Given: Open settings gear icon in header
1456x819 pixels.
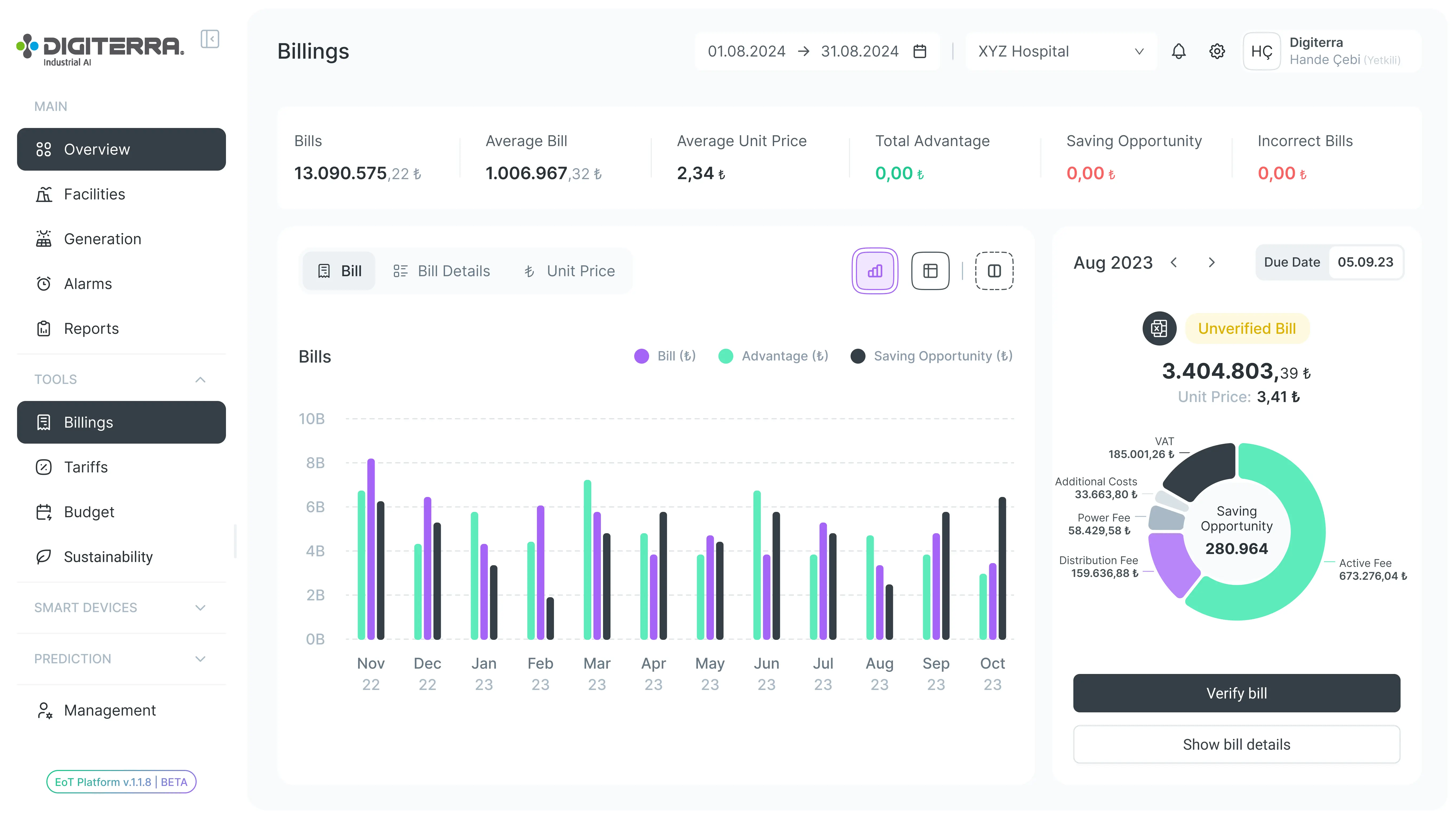Looking at the screenshot, I should (1217, 51).
